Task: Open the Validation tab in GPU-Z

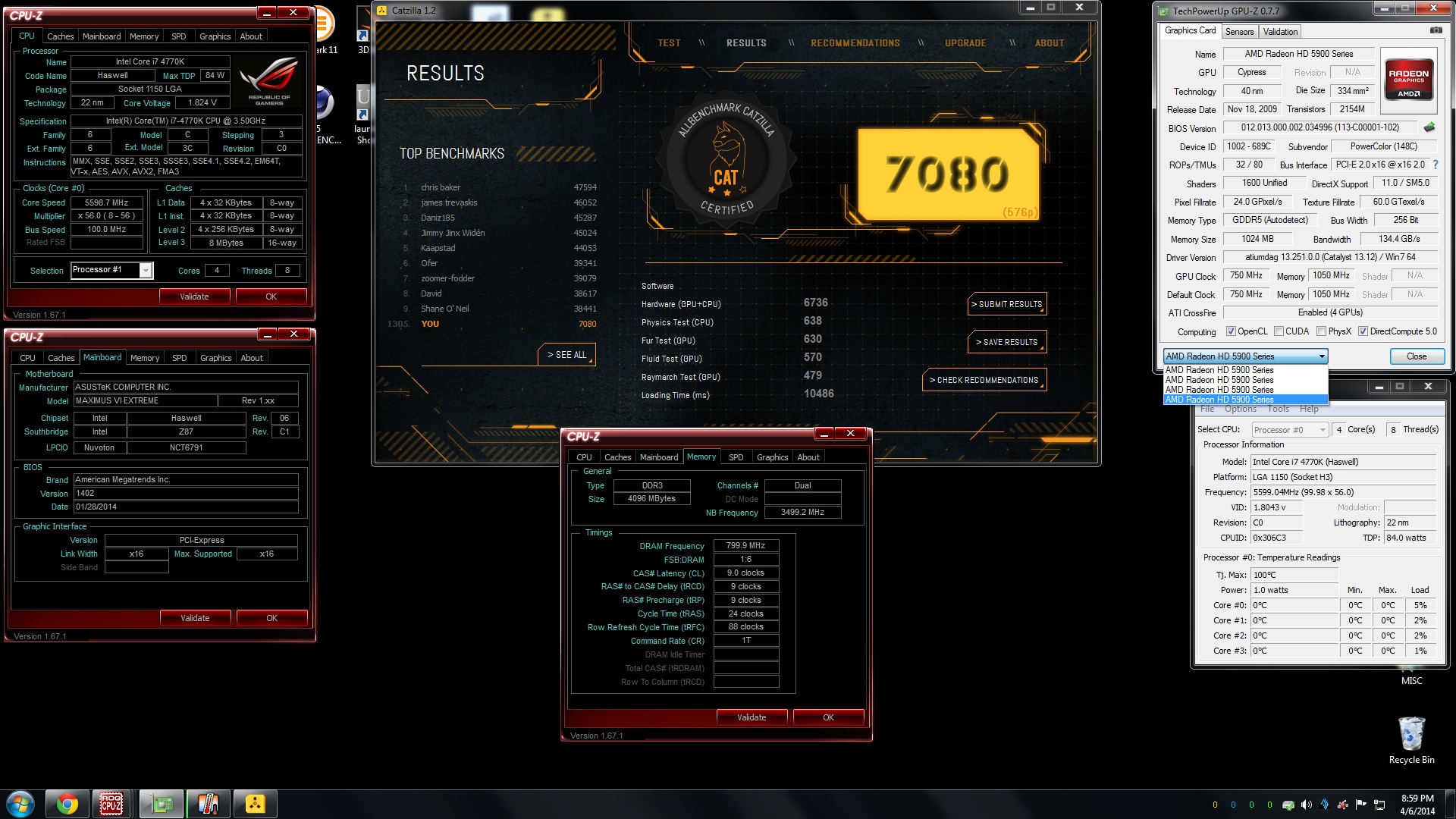Action: pos(1280,32)
